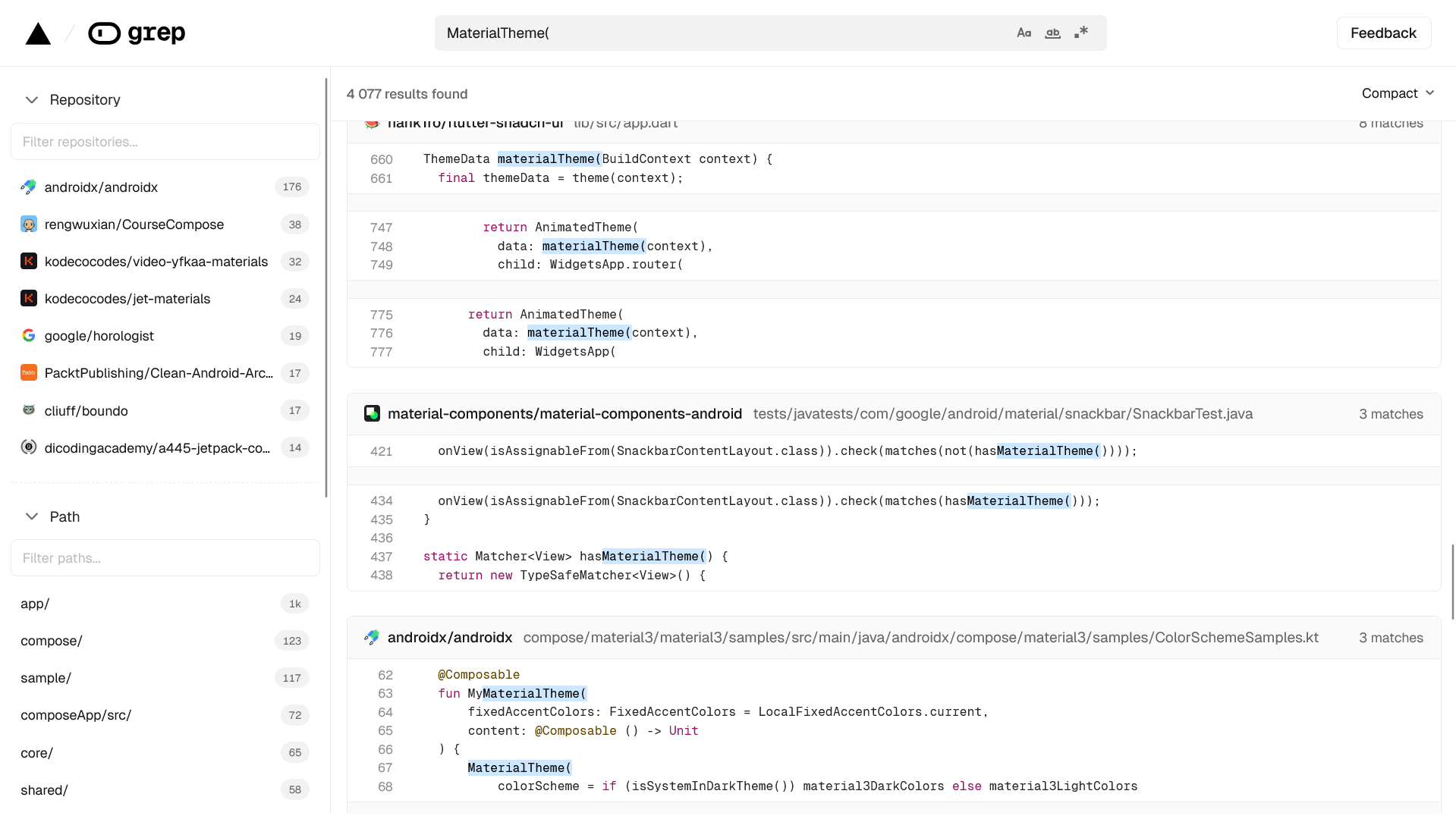This screenshot has height=819, width=1456.
Task: Click 3 matches label for ColorSchemeSamples.kt
Action: 1391,638
